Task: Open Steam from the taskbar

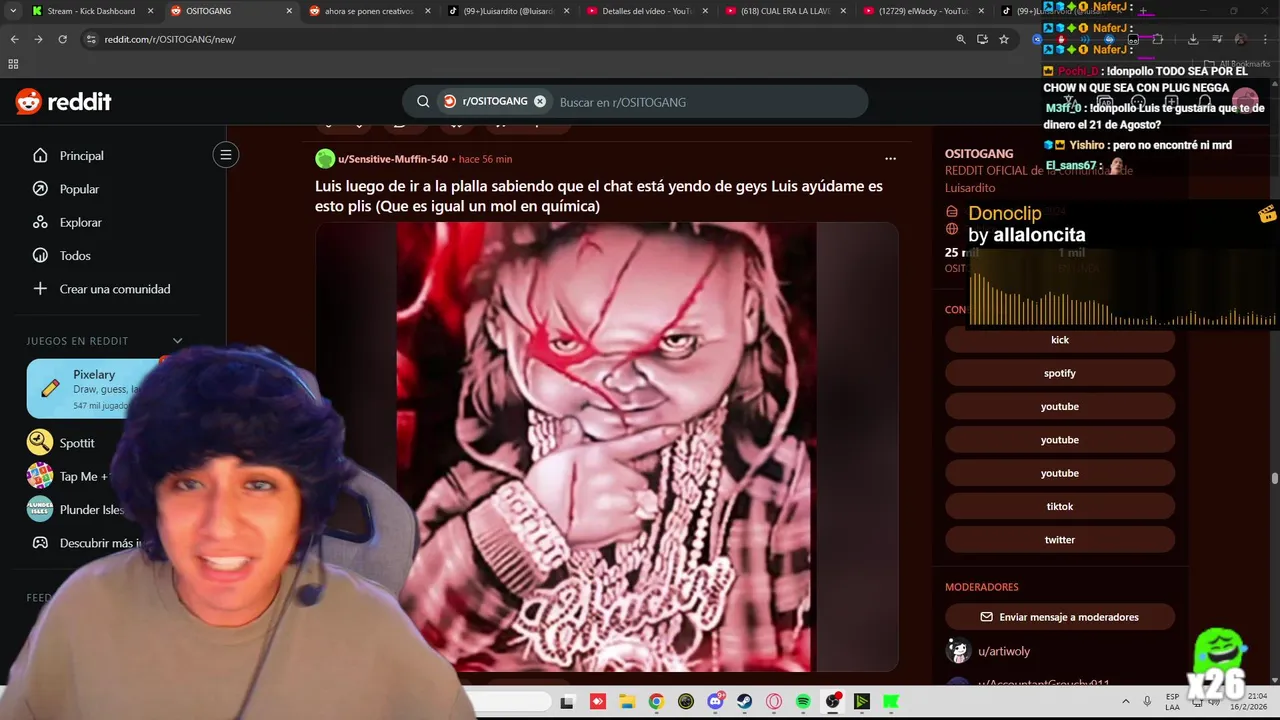Action: pos(744,702)
